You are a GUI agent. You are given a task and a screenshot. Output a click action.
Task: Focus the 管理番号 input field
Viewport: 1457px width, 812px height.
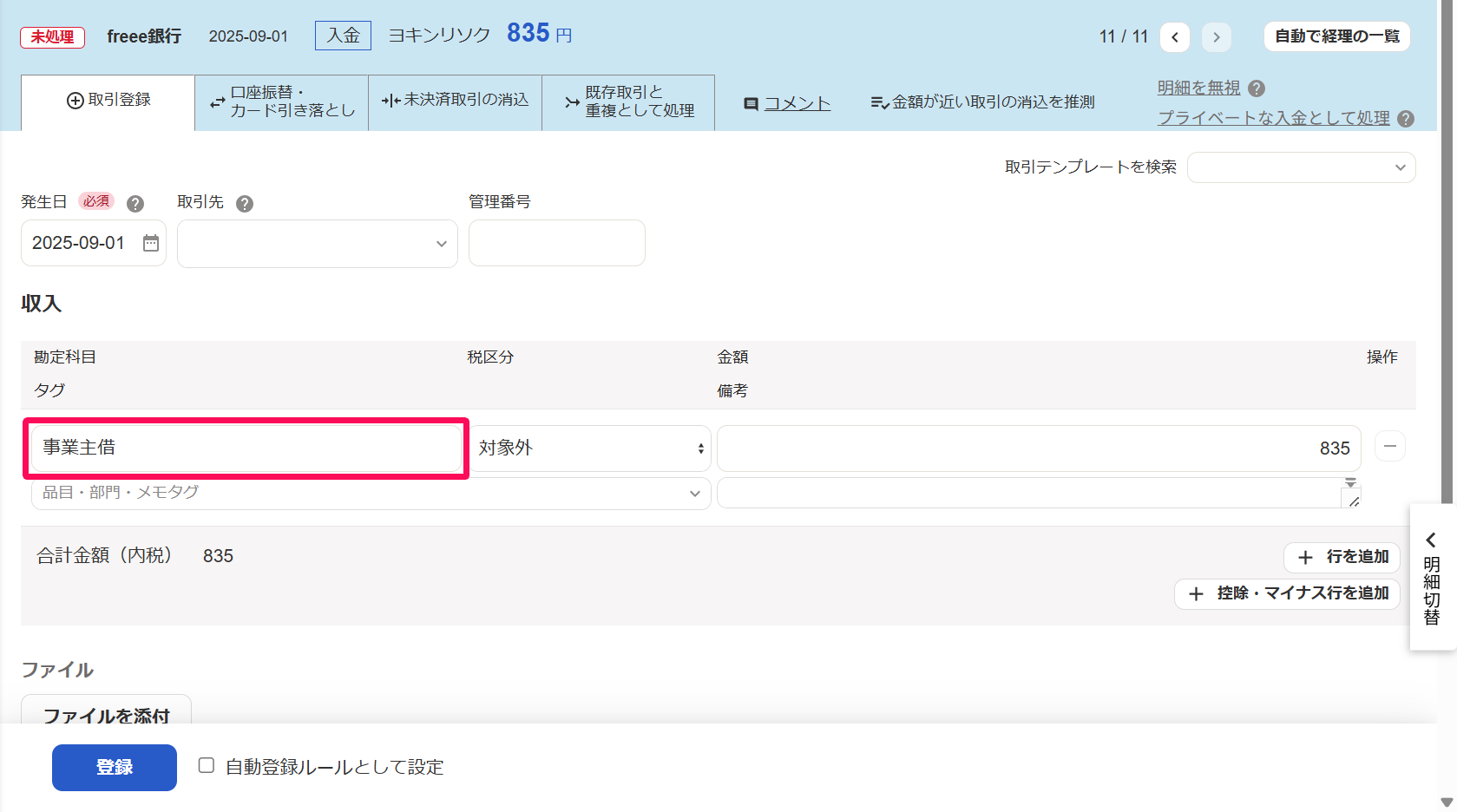pyautogui.click(x=557, y=243)
